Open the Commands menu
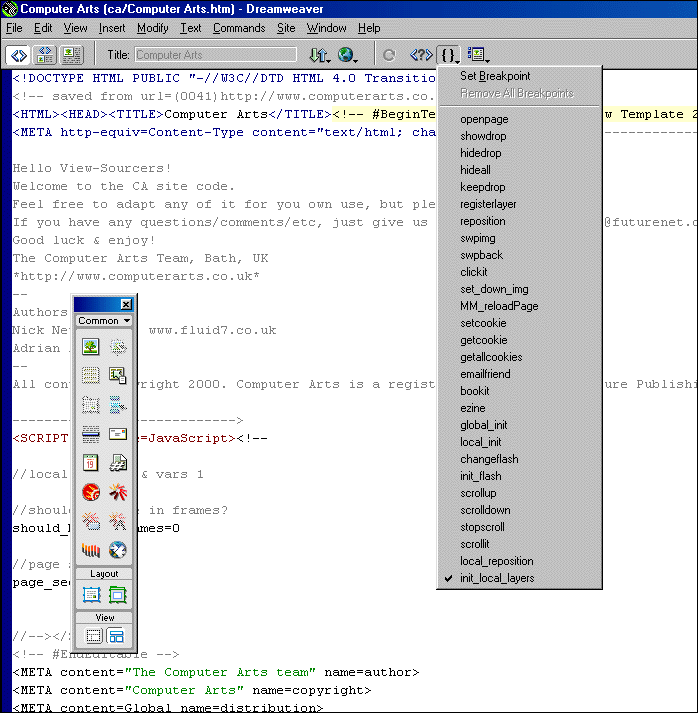Viewport: 698px width, 713px height. (x=239, y=28)
